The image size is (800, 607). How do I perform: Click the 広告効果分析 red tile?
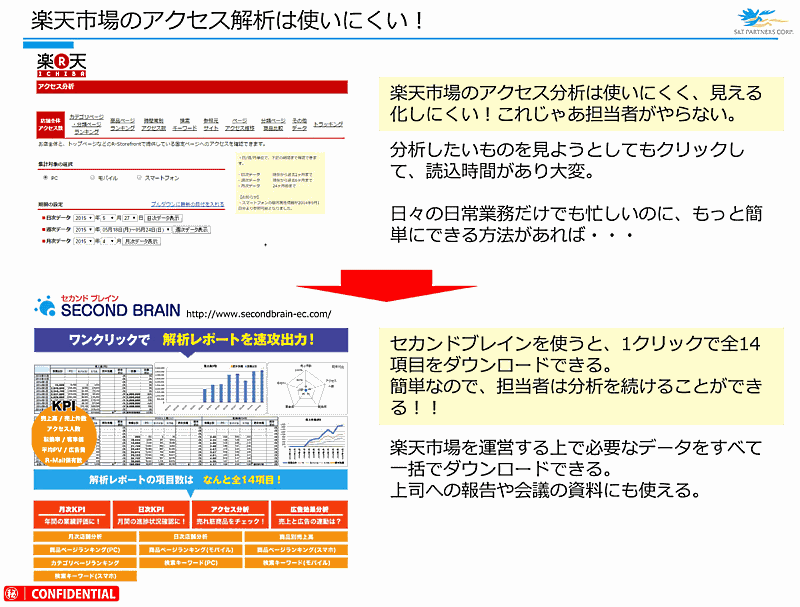309,514
